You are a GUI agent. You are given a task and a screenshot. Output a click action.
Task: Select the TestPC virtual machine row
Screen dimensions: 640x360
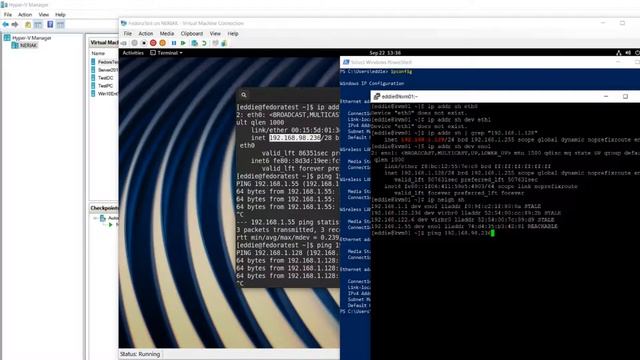pos(104,86)
